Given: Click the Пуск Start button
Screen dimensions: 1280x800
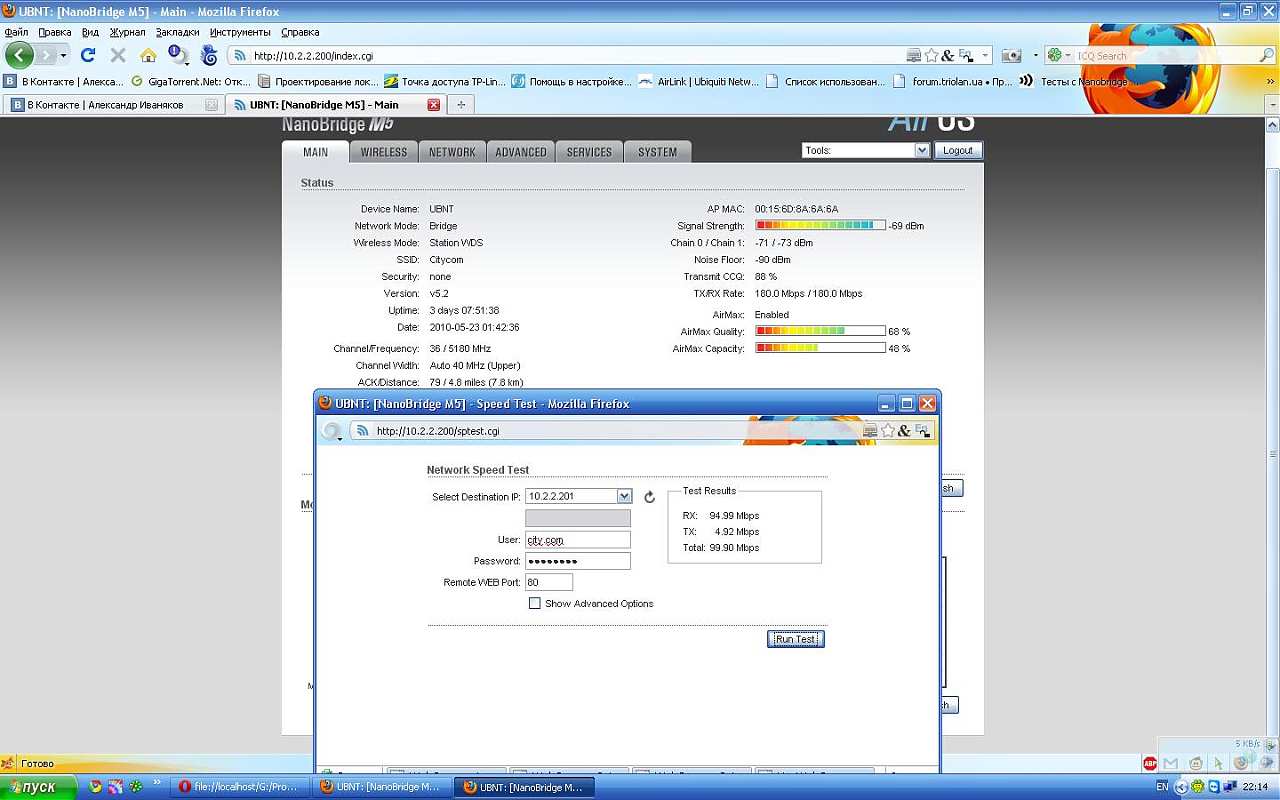Looking at the screenshot, I should tap(39, 787).
